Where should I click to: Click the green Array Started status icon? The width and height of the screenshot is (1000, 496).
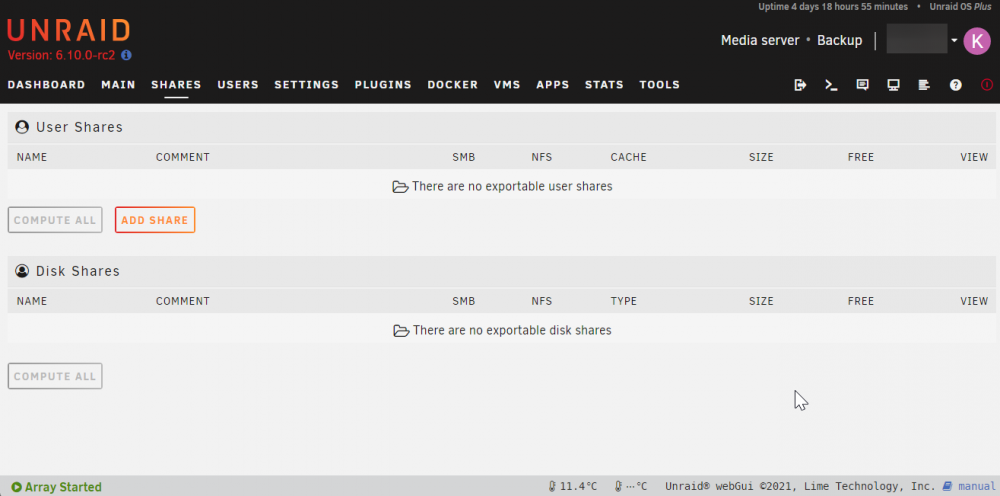[17, 487]
